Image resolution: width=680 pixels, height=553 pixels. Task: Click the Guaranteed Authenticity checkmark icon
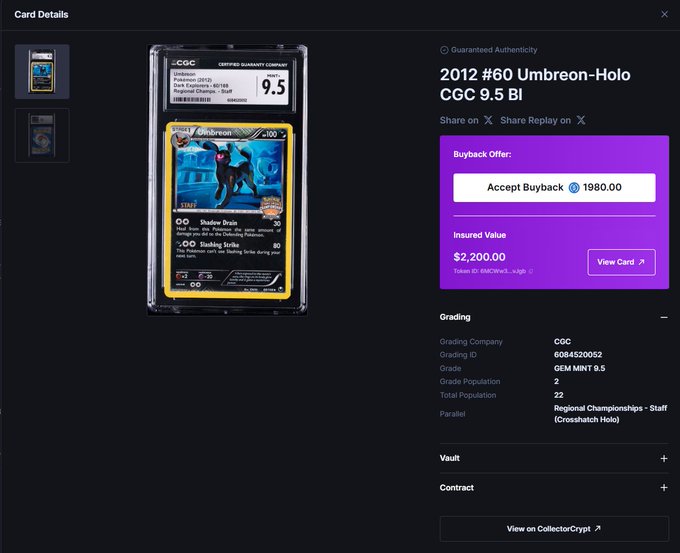(x=444, y=50)
